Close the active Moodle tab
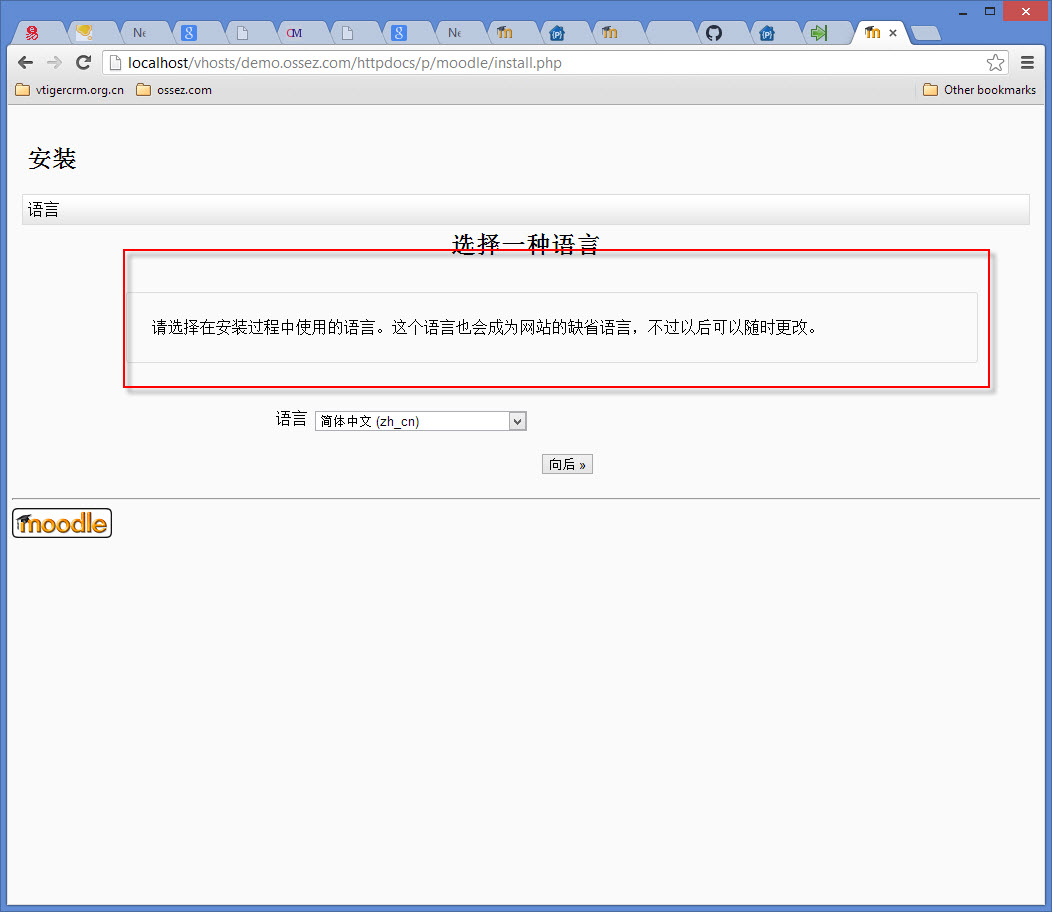The image size is (1052, 912). (x=893, y=33)
